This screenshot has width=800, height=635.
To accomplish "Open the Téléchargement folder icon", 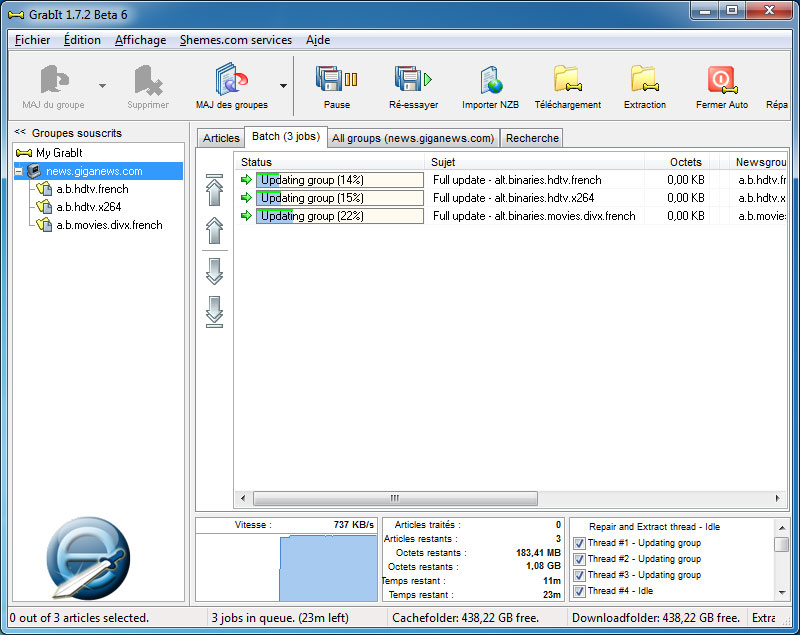I will [x=568, y=79].
